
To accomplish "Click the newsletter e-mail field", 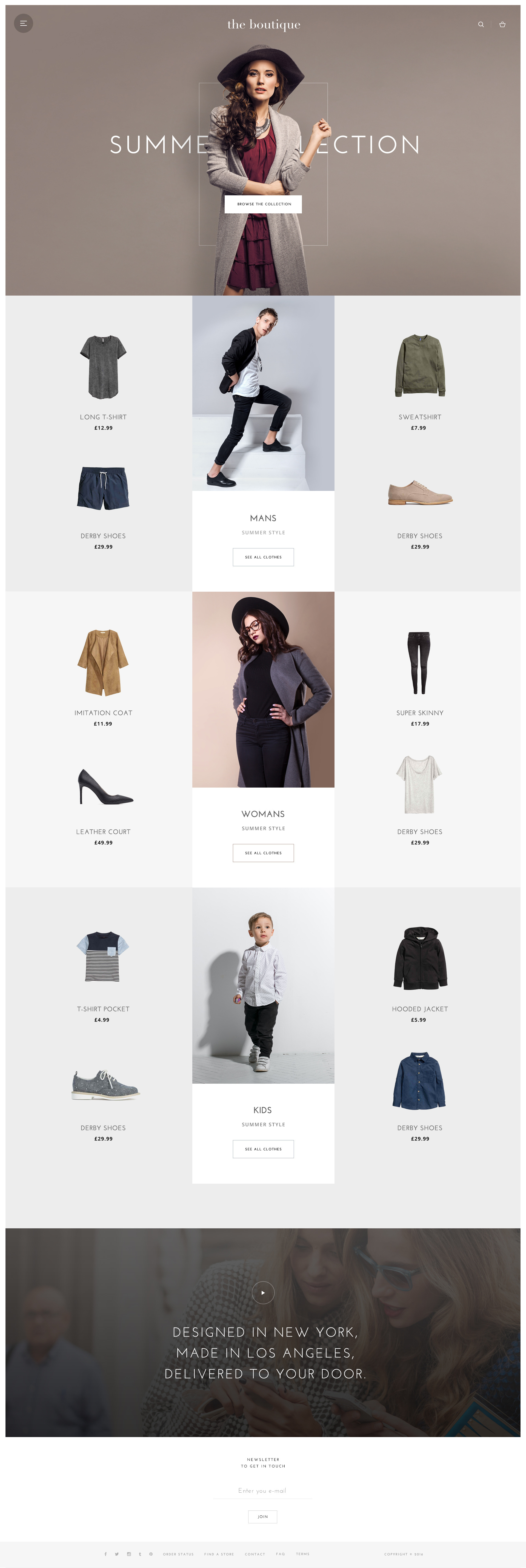I will (262, 1491).
